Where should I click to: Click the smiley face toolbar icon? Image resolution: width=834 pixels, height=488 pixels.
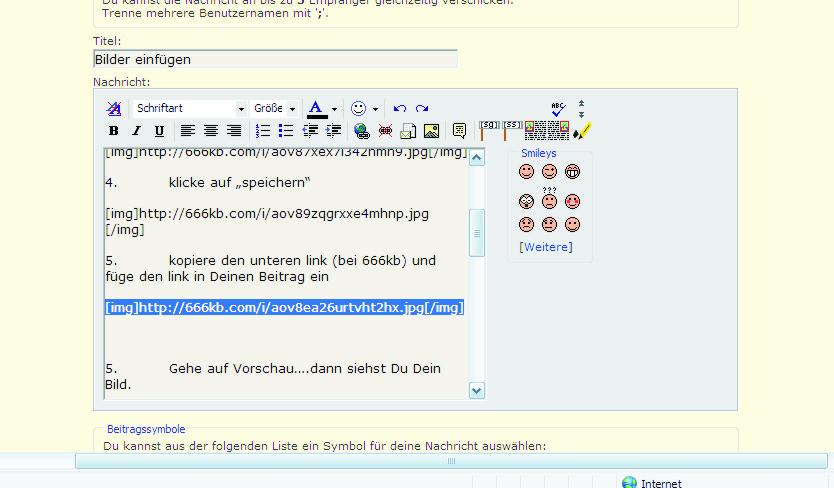(358, 109)
